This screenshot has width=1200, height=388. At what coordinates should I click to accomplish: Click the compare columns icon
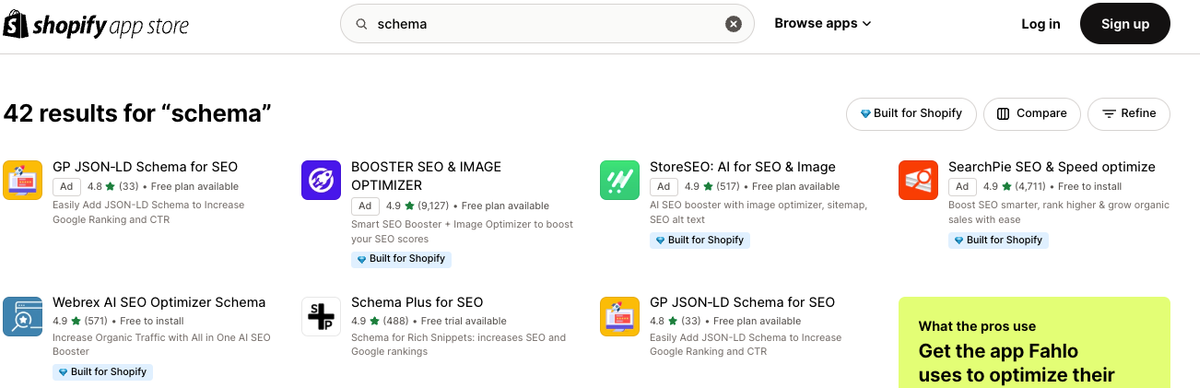tap(1003, 114)
